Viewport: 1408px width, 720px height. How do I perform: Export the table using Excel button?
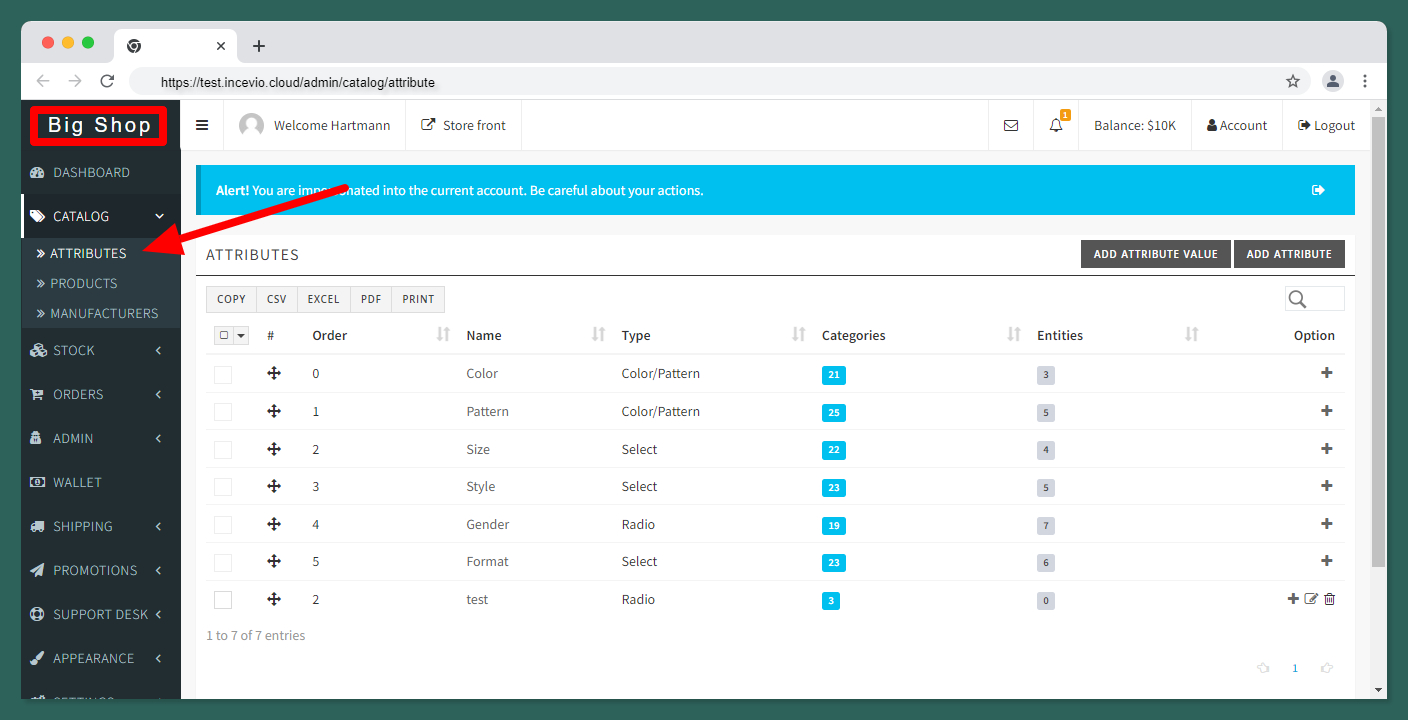click(323, 299)
